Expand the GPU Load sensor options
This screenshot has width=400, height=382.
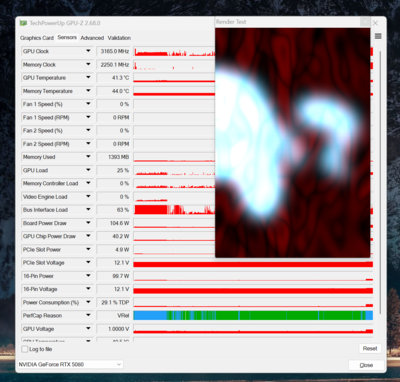pyautogui.click(x=88, y=170)
